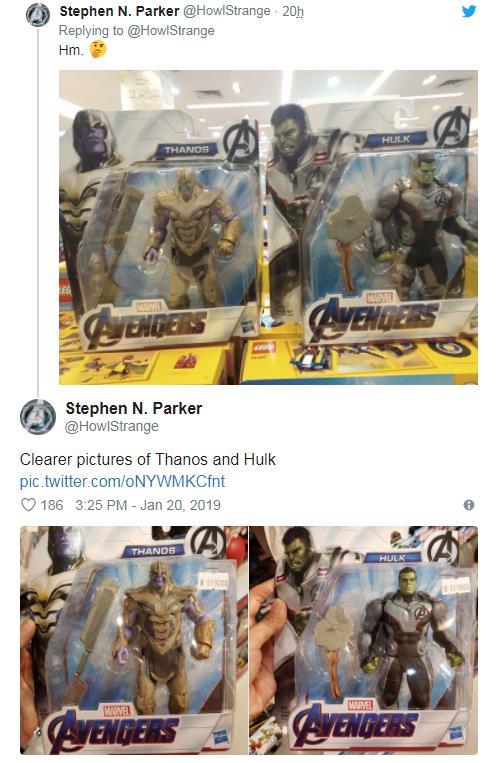Open Stephen N. Parker main tweet name
497x763 pixels.
coord(134,408)
